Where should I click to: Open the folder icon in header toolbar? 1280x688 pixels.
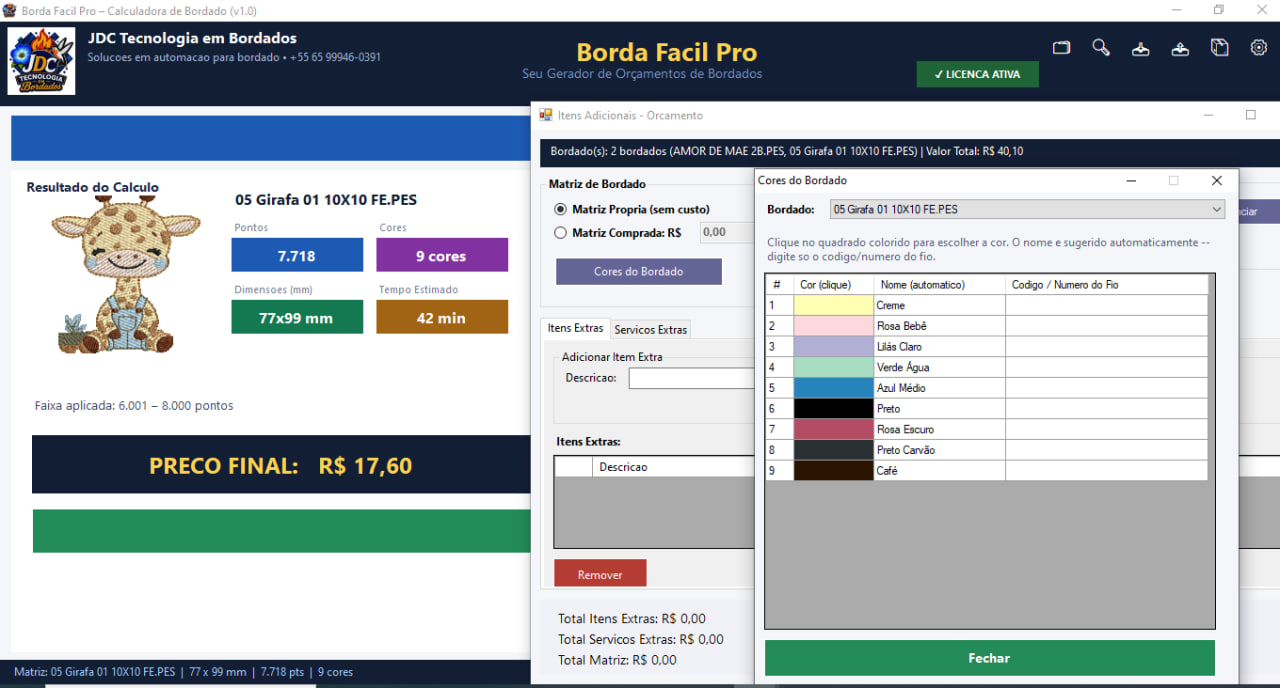(1061, 47)
